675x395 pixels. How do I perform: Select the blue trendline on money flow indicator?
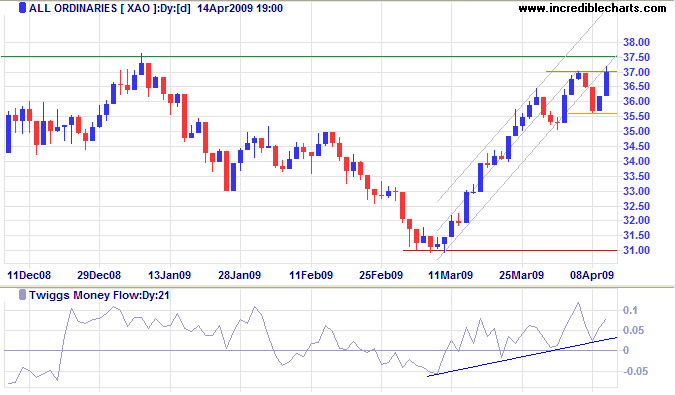coord(522,357)
